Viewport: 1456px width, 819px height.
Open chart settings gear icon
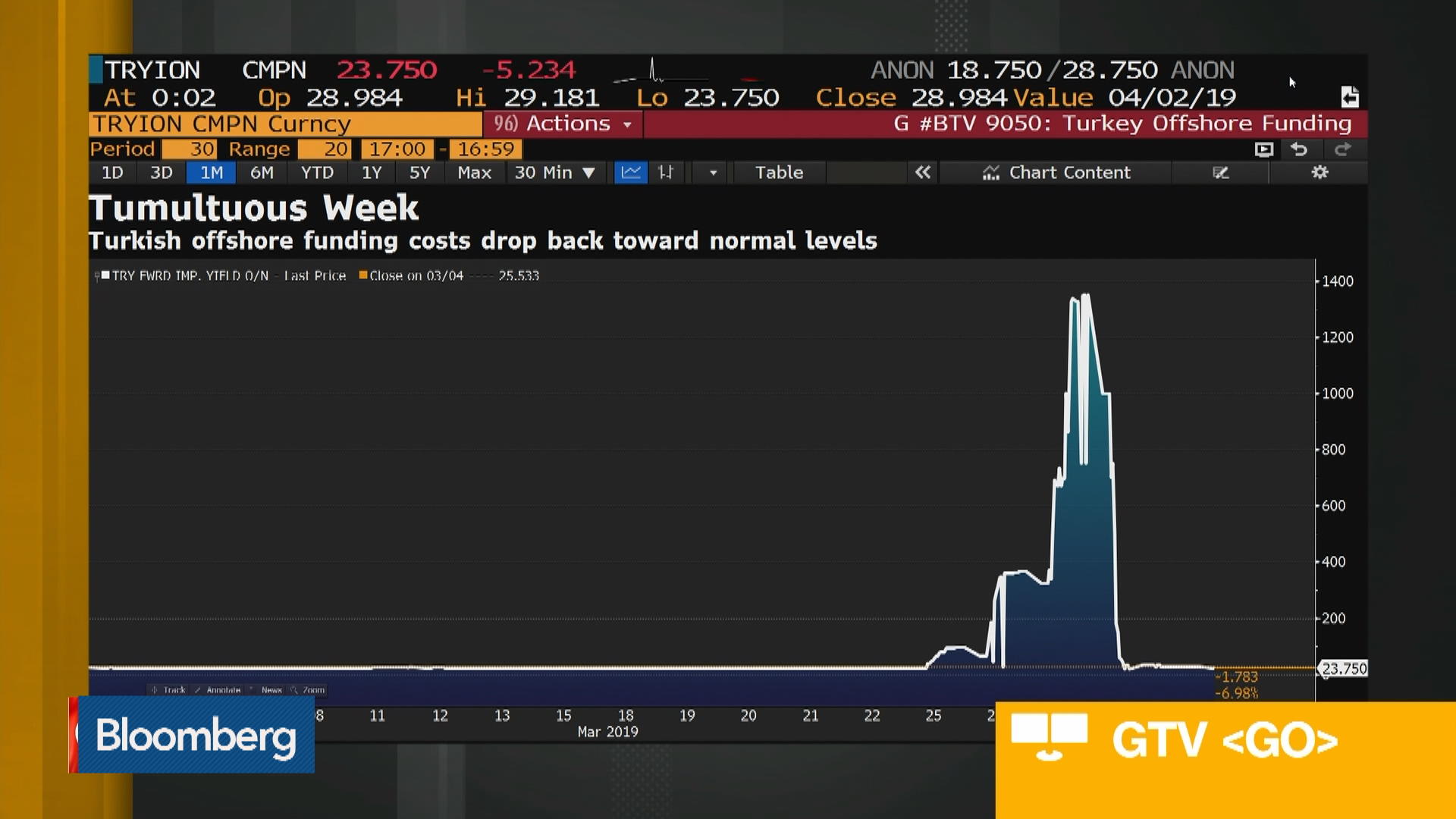(1319, 173)
